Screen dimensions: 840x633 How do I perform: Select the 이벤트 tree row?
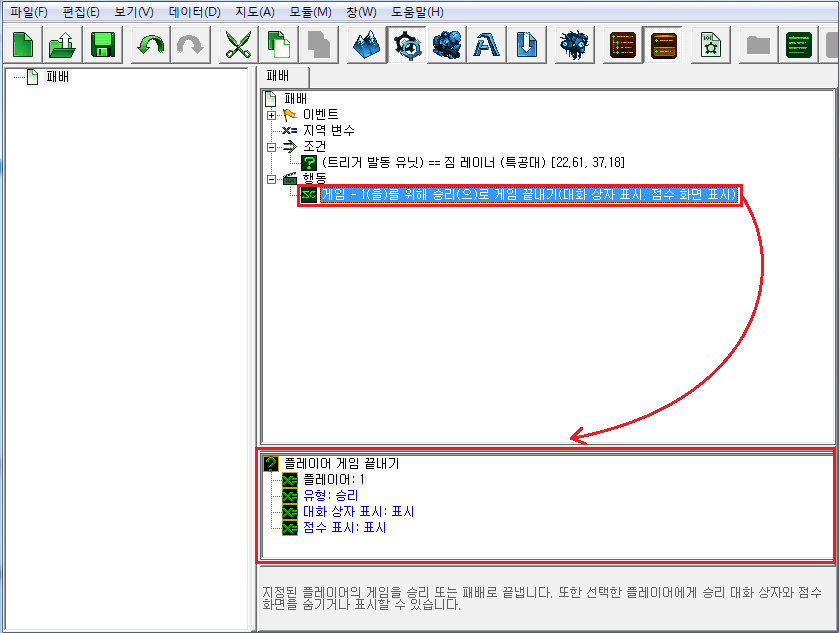[320, 114]
